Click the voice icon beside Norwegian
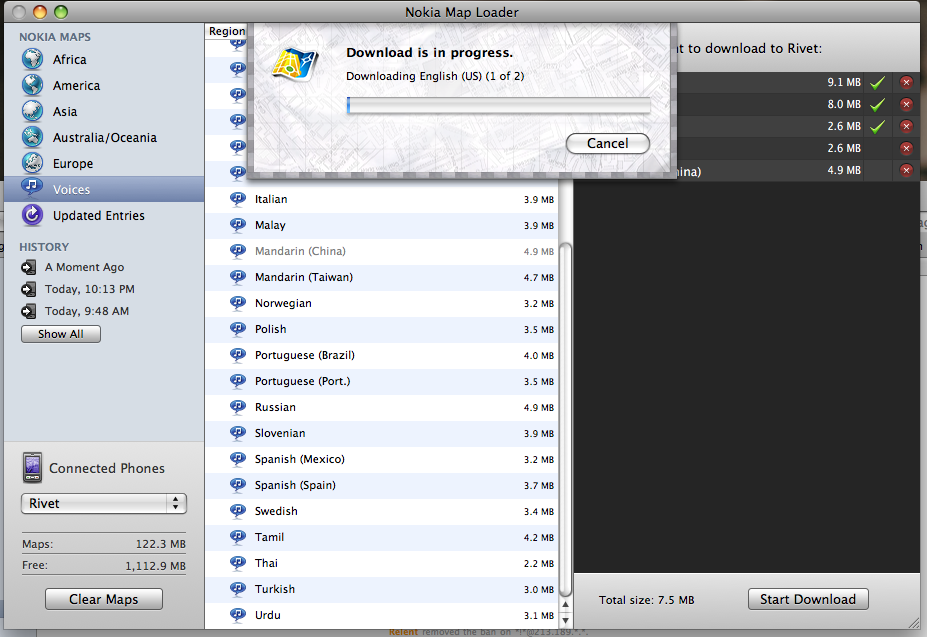 [238, 303]
